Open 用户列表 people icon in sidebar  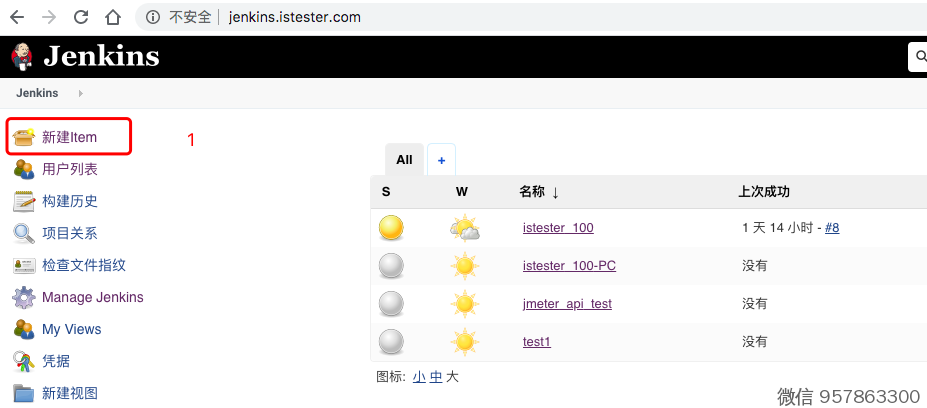pyautogui.click(x=24, y=169)
